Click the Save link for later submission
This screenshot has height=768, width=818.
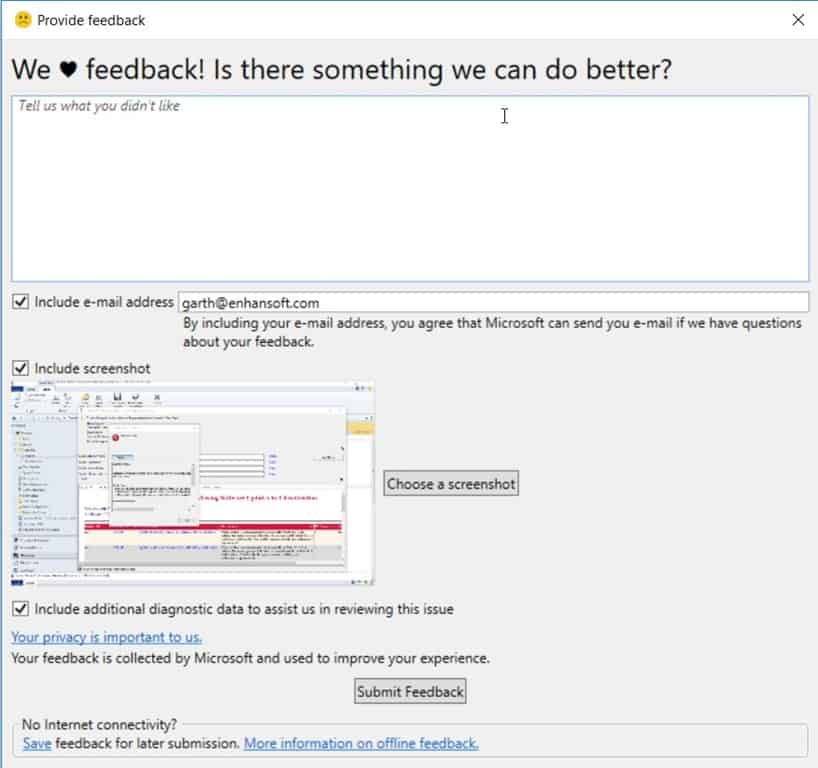[37, 743]
